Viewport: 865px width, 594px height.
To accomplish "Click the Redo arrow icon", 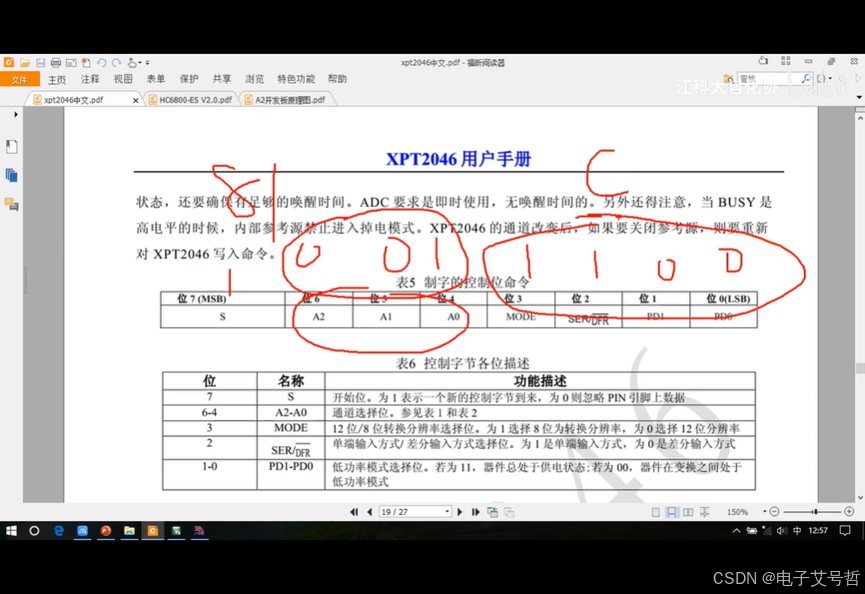I will [116, 63].
